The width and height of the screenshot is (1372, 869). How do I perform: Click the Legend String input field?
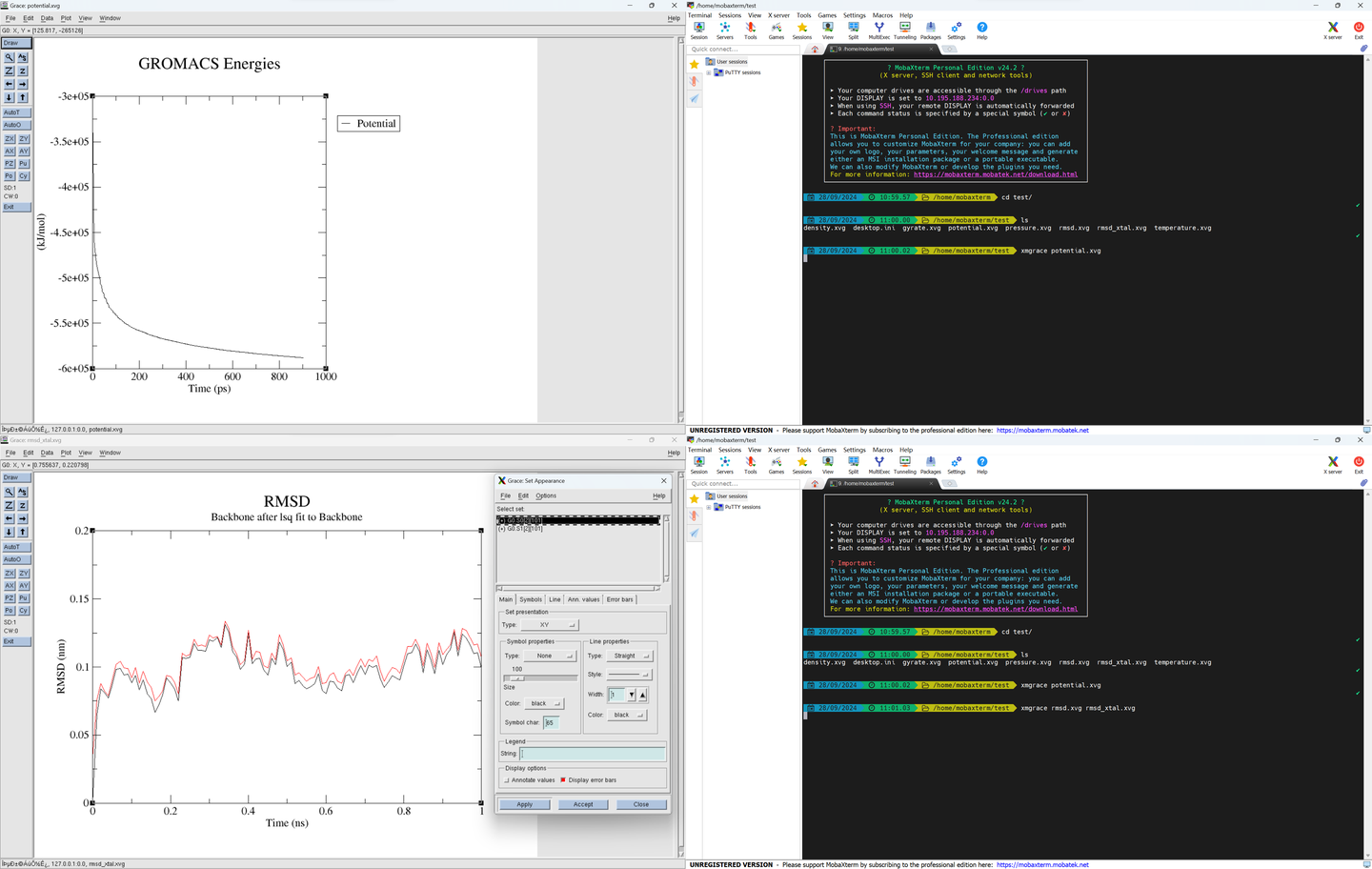click(x=591, y=754)
